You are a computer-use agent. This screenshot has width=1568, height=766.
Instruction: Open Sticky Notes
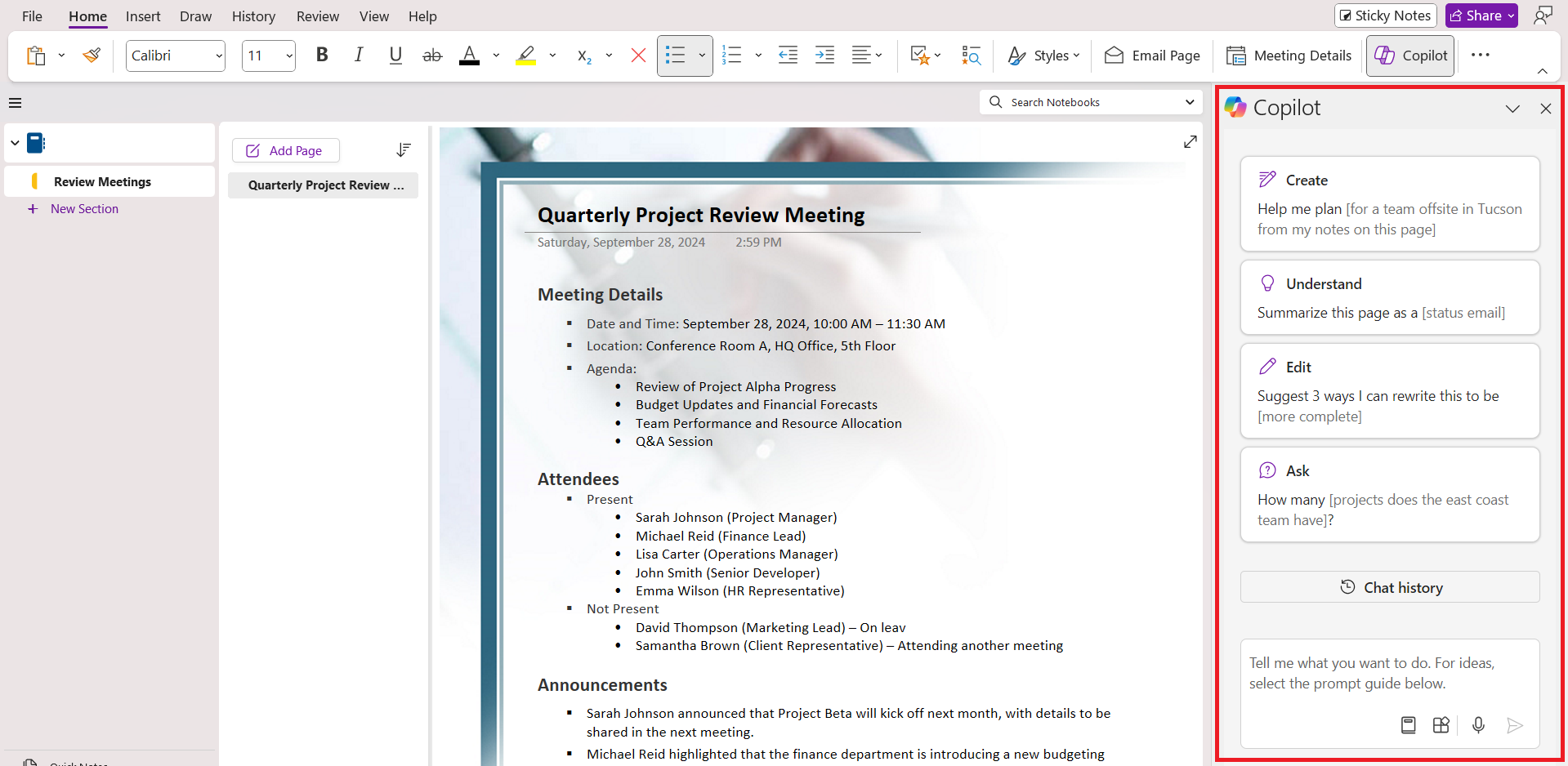click(1385, 16)
